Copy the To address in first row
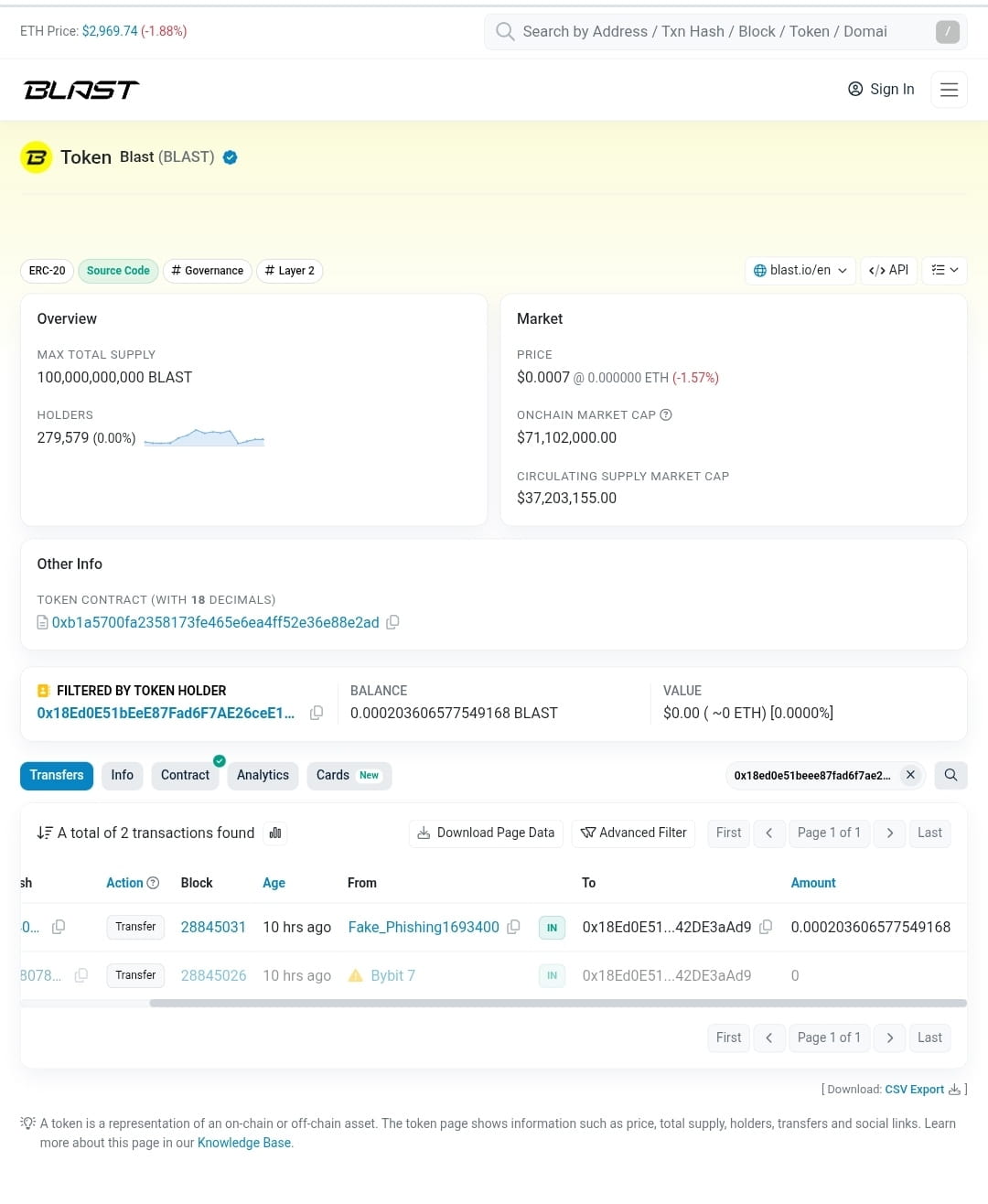This screenshot has width=988, height=1204. pyautogui.click(x=766, y=927)
